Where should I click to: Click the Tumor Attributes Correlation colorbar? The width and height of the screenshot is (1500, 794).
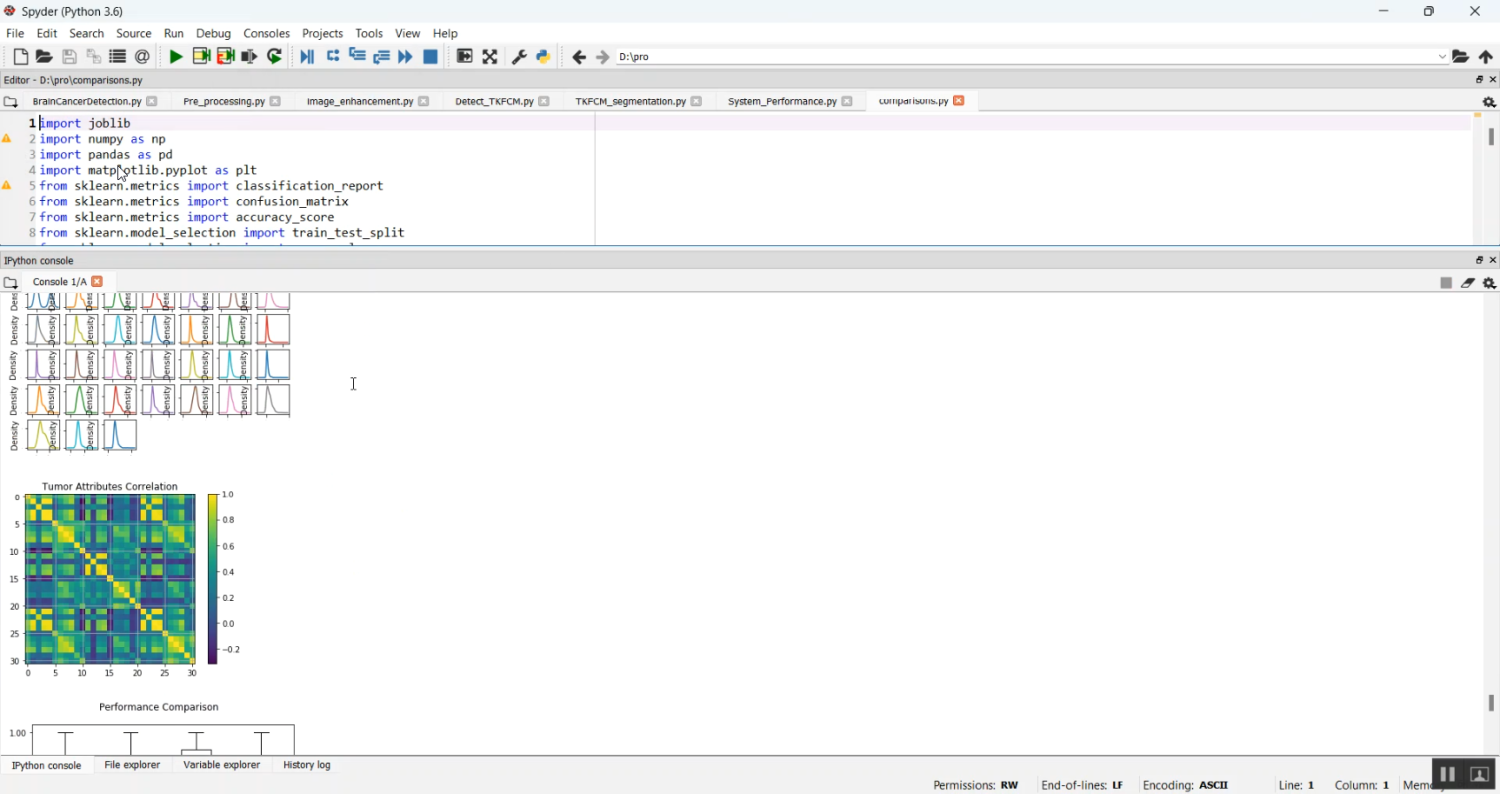(x=213, y=578)
